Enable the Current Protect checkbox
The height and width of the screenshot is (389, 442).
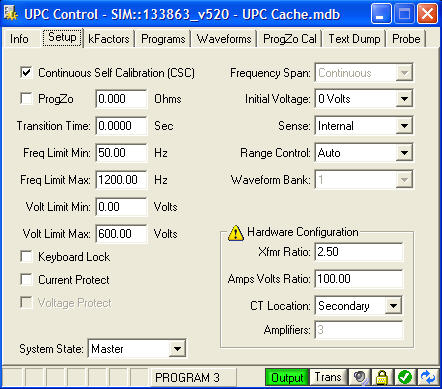tap(26, 279)
